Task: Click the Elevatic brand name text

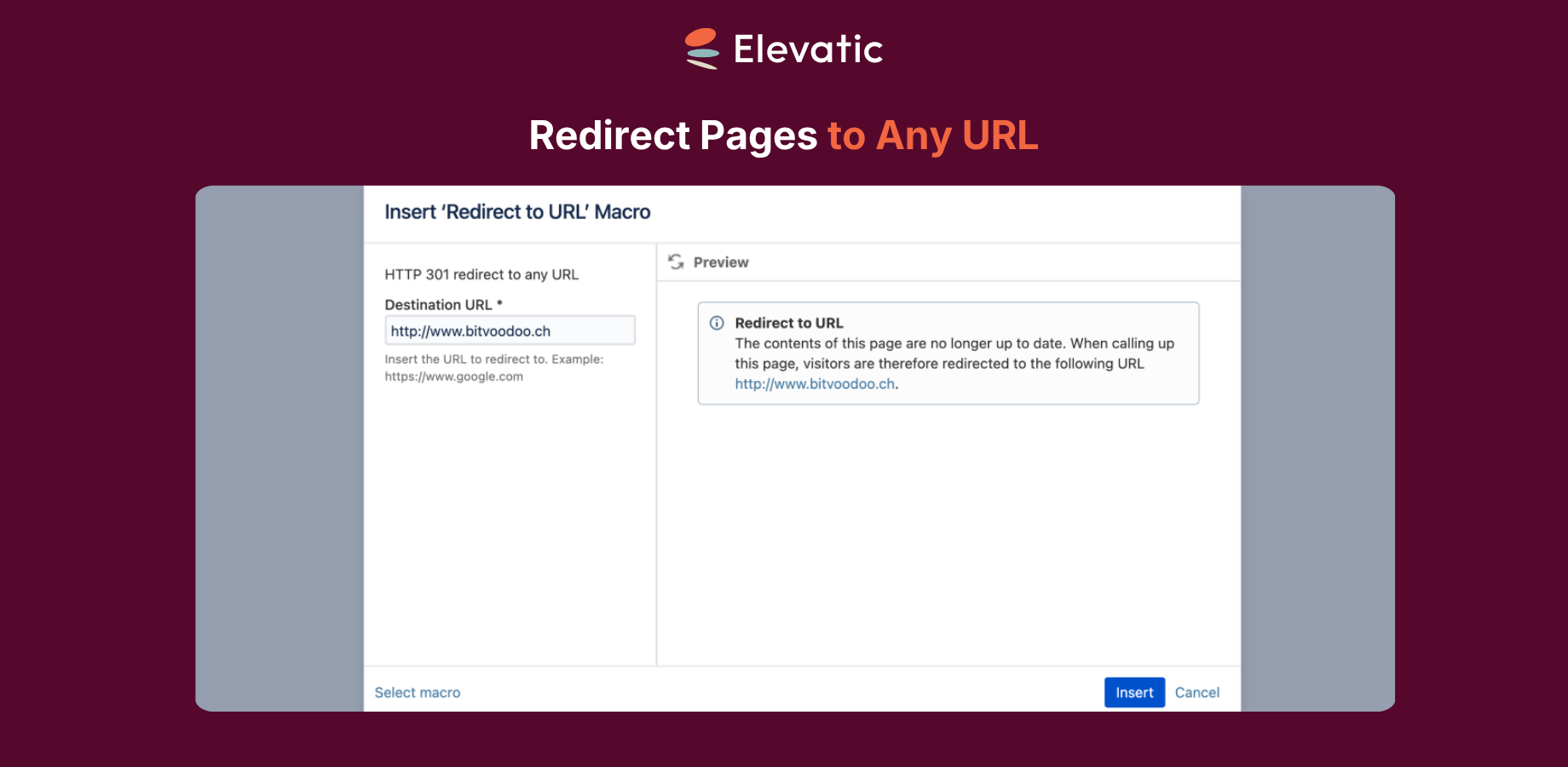Action: [808, 49]
